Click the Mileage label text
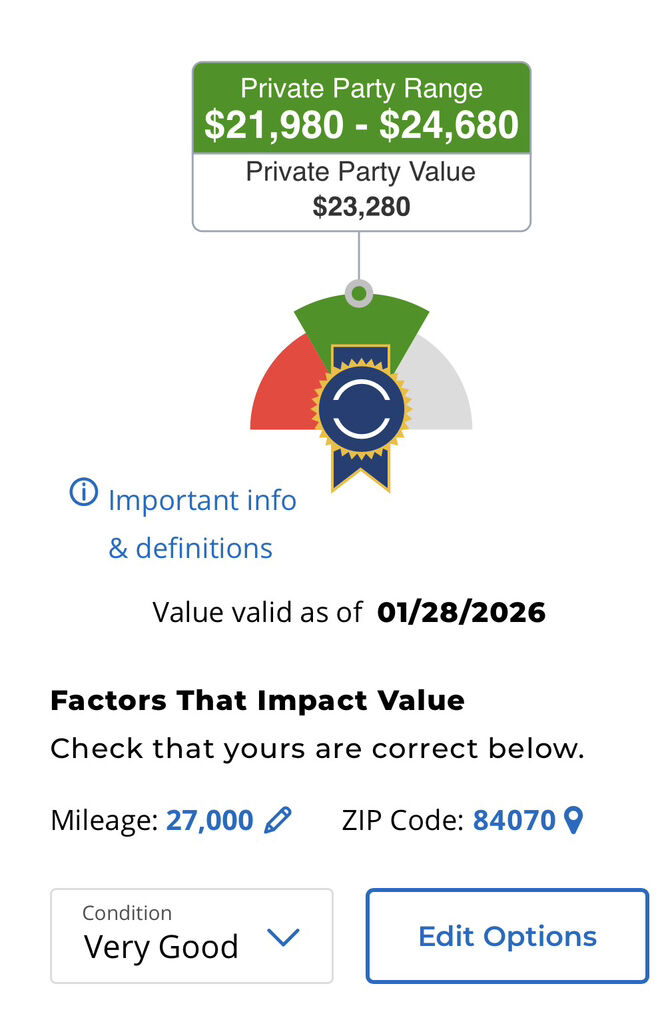 coord(104,821)
